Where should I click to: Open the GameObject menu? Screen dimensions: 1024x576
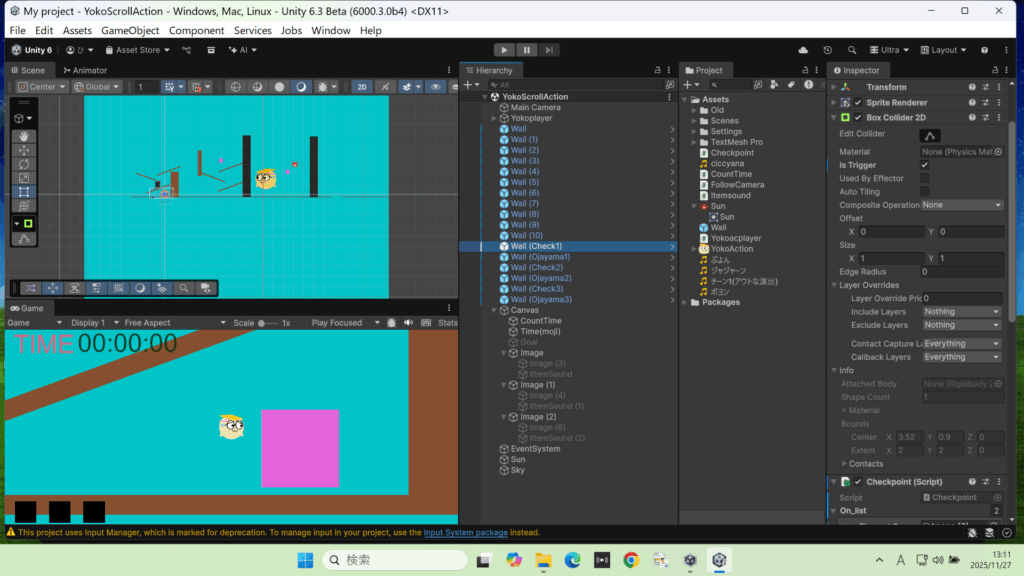[x=130, y=31]
